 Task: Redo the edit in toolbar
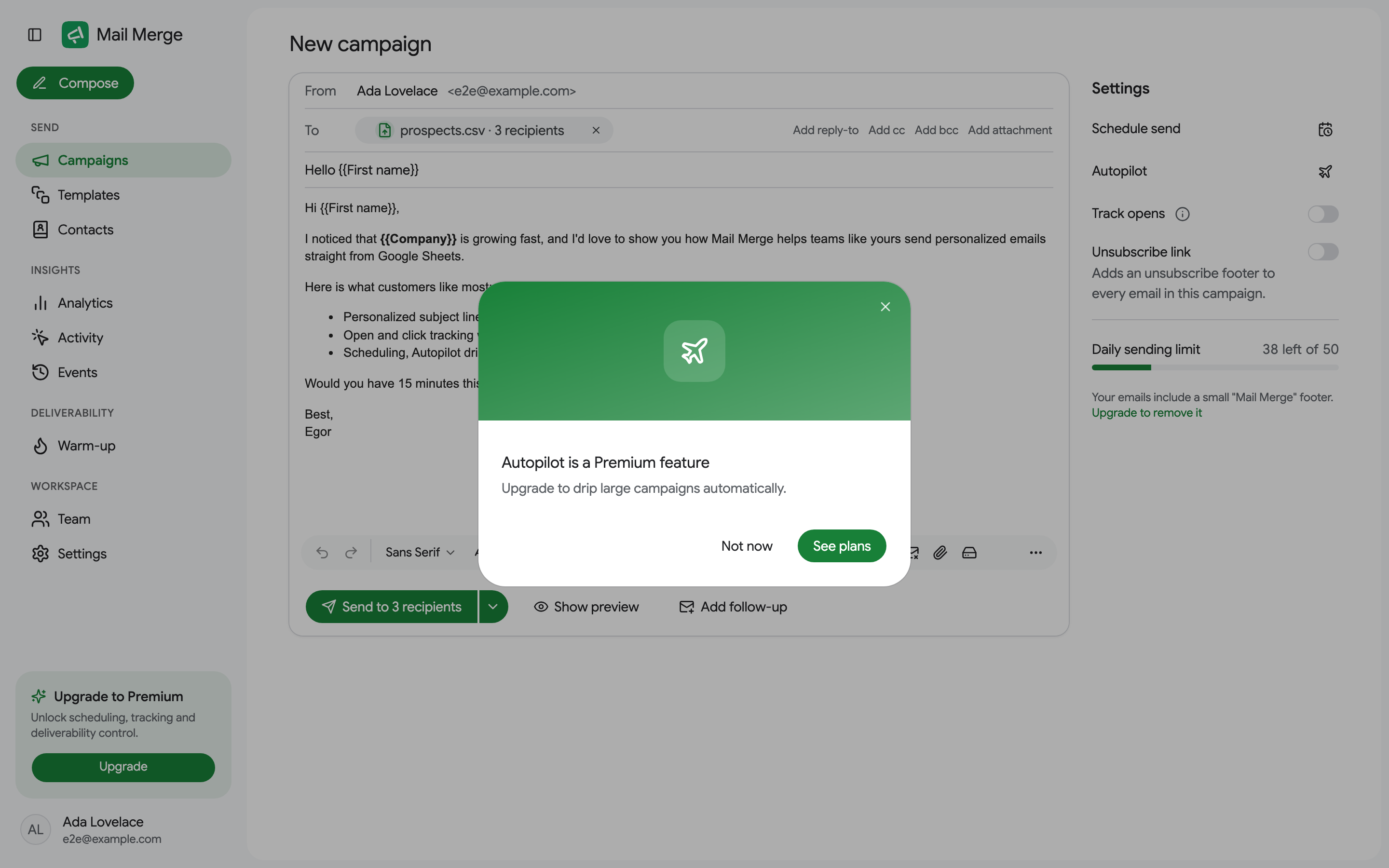click(351, 552)
